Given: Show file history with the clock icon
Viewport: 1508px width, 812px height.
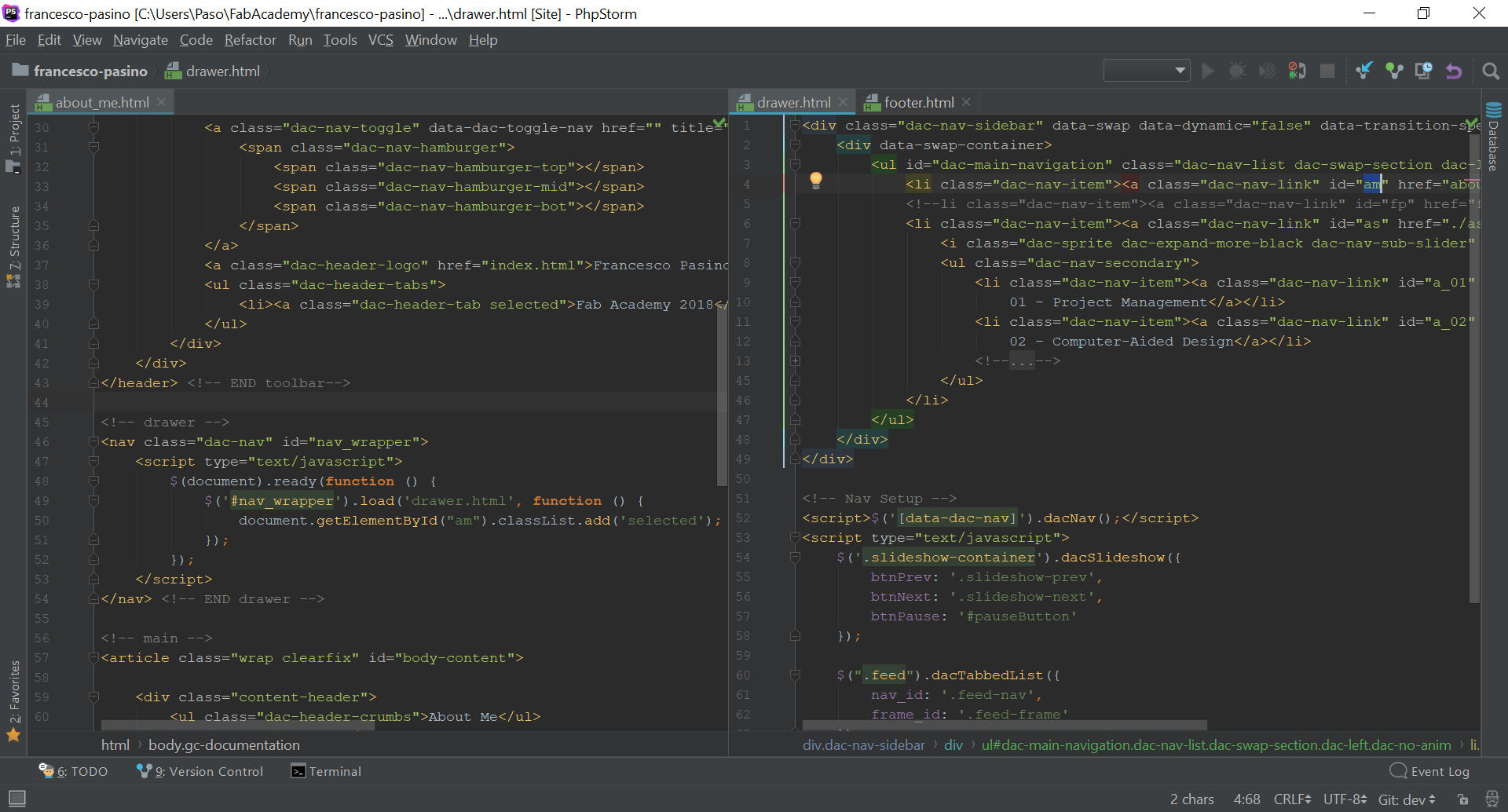Looking at the screenshot, I should [1423, 71].
